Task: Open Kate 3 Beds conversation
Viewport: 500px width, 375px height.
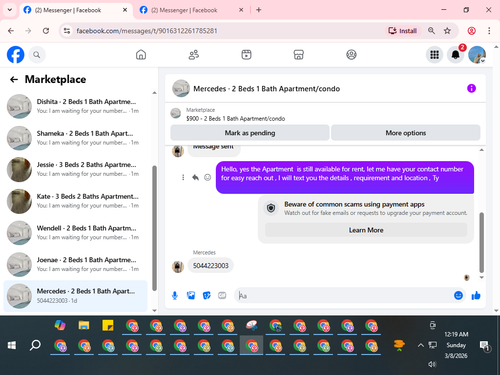Action: tap(75, 201)
